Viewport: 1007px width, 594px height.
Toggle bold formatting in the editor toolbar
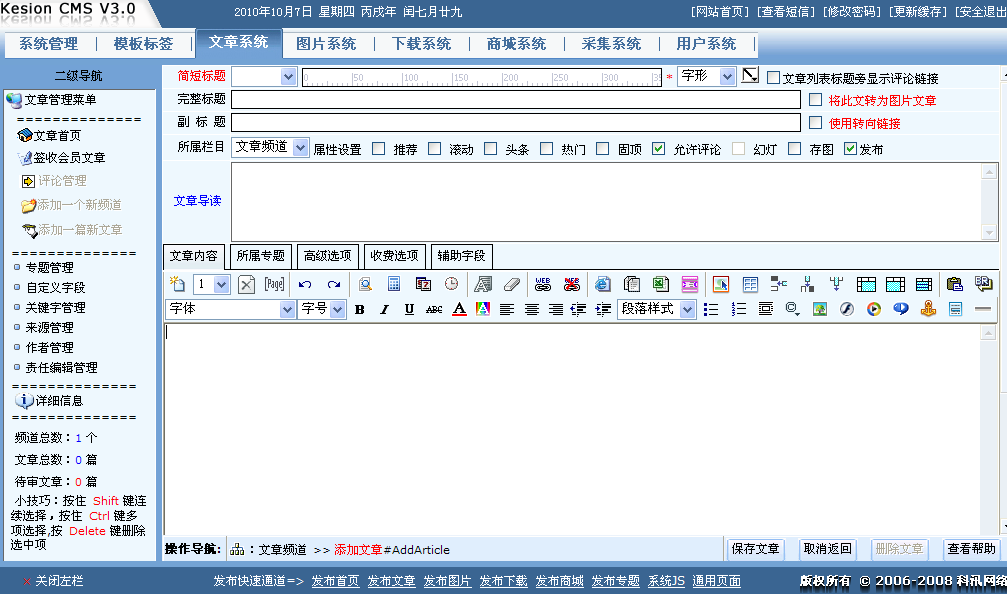(x=359, y=309)
